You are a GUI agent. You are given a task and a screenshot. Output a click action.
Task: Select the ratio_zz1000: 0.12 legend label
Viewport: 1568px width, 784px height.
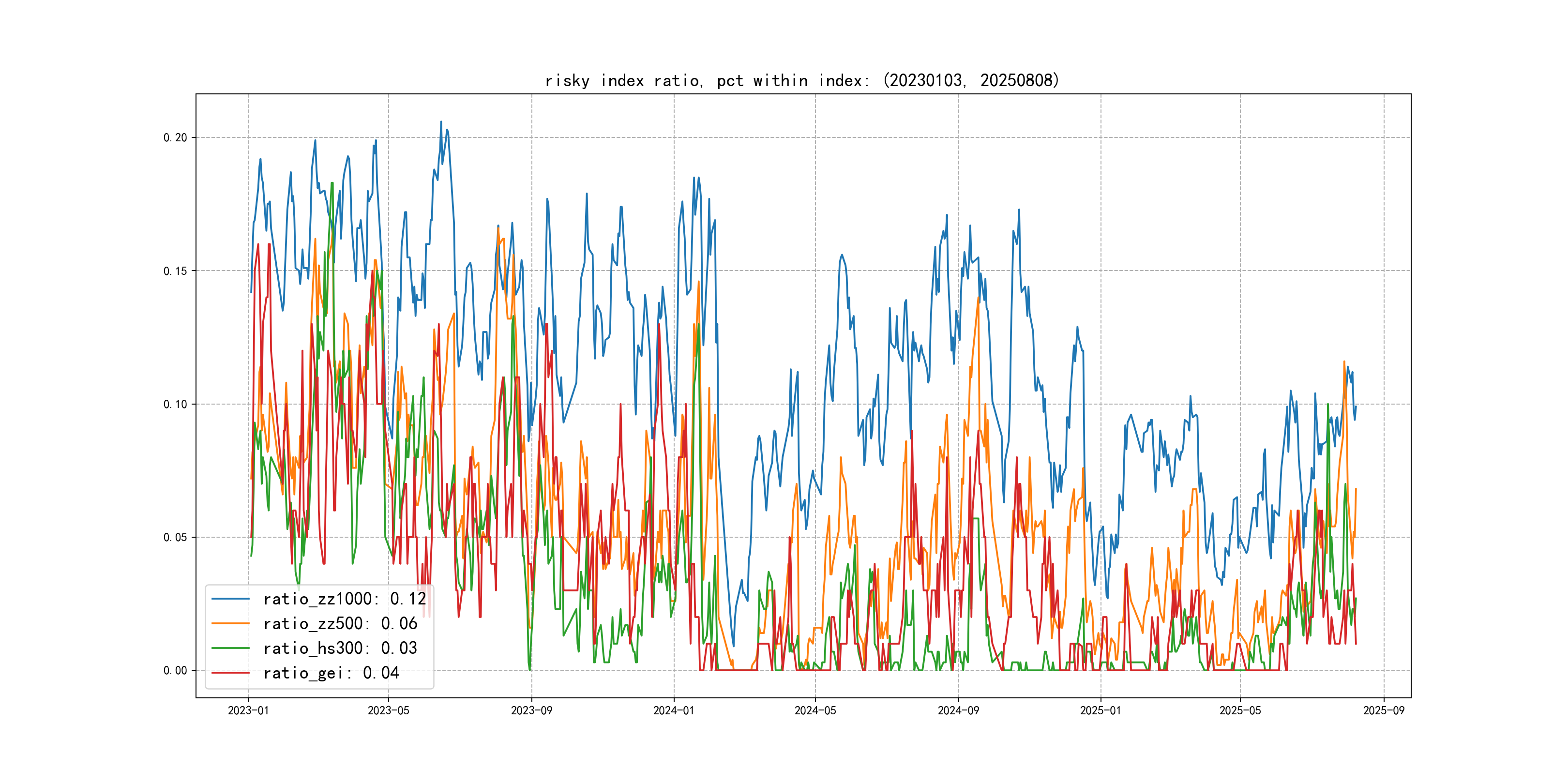click(x=345, y=599)
